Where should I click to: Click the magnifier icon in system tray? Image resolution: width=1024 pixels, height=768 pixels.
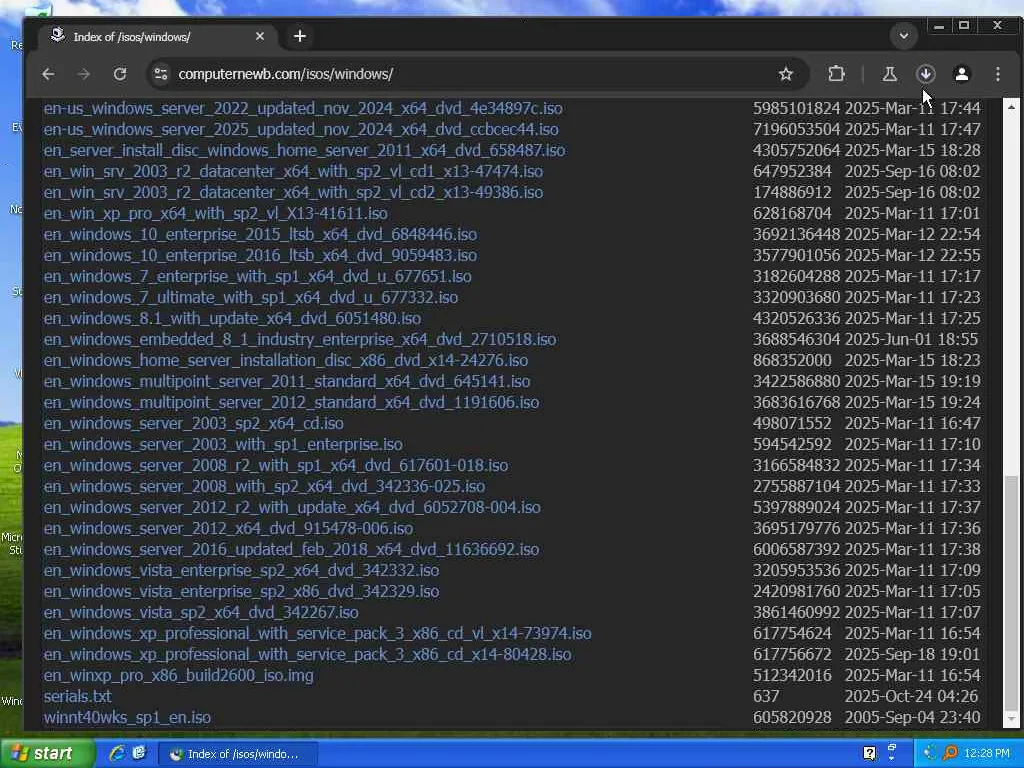[x=950, y=753]
